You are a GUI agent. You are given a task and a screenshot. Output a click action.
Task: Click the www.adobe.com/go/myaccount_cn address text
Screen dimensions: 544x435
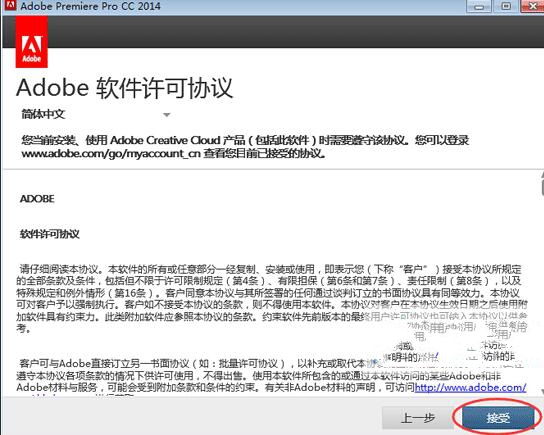[x=111, y=153]
